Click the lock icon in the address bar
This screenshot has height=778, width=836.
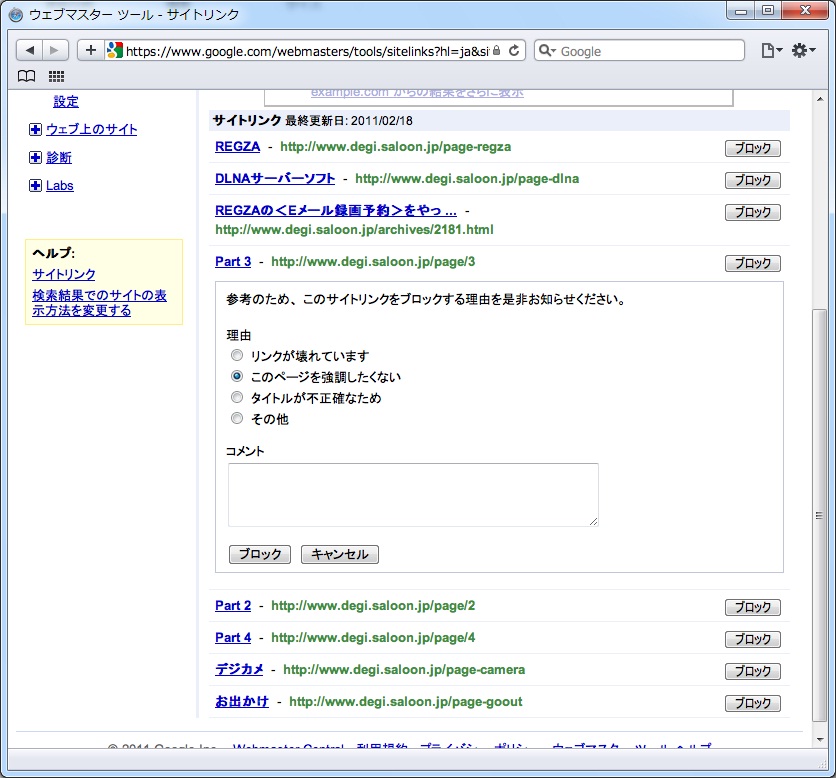[x=496, y=51]
